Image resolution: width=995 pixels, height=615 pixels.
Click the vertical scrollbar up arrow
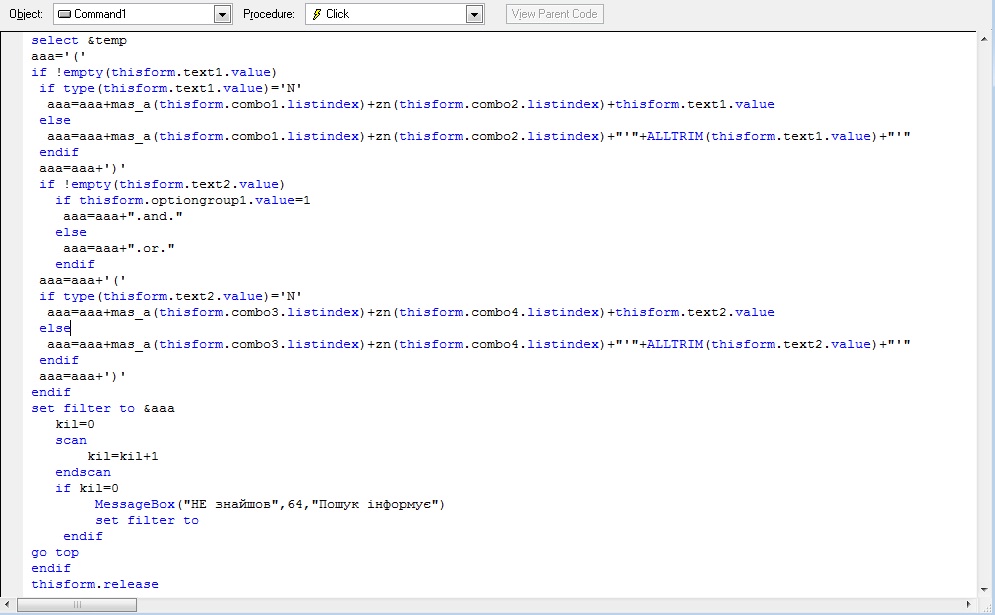point(985,39)
